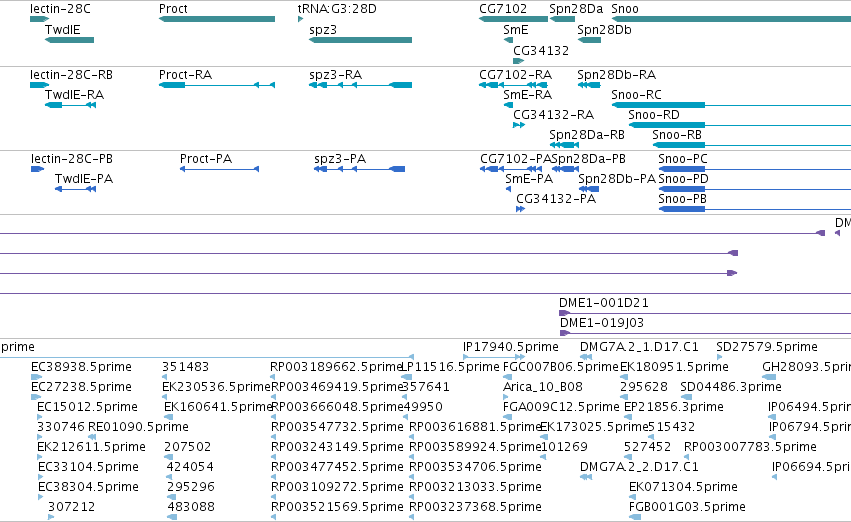Select transcript Spn28Db-RA
This screenshot has width=851, height=522.
pos(617,75)
